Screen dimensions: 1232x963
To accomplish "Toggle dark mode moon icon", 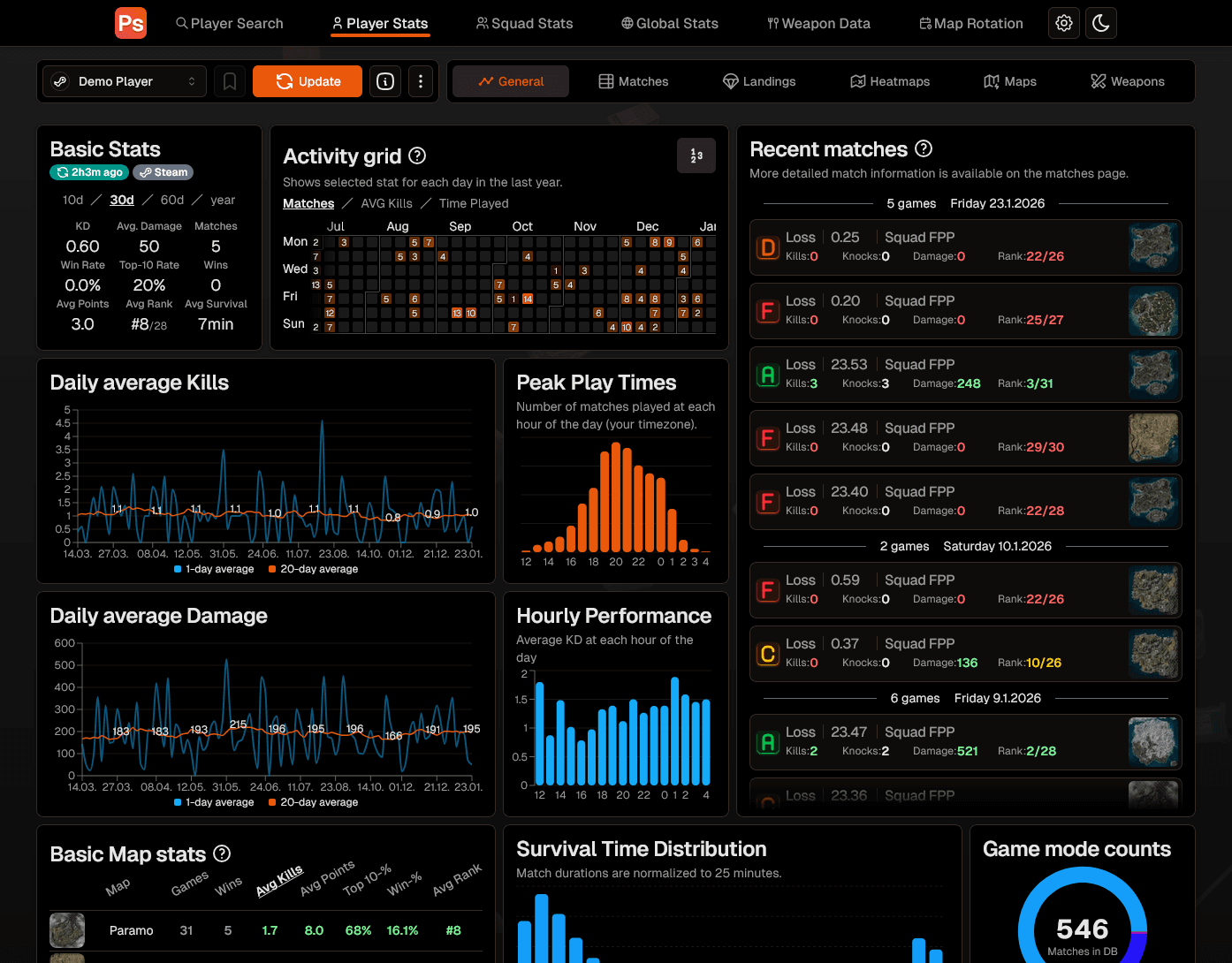I will (x=1100, y=23).
